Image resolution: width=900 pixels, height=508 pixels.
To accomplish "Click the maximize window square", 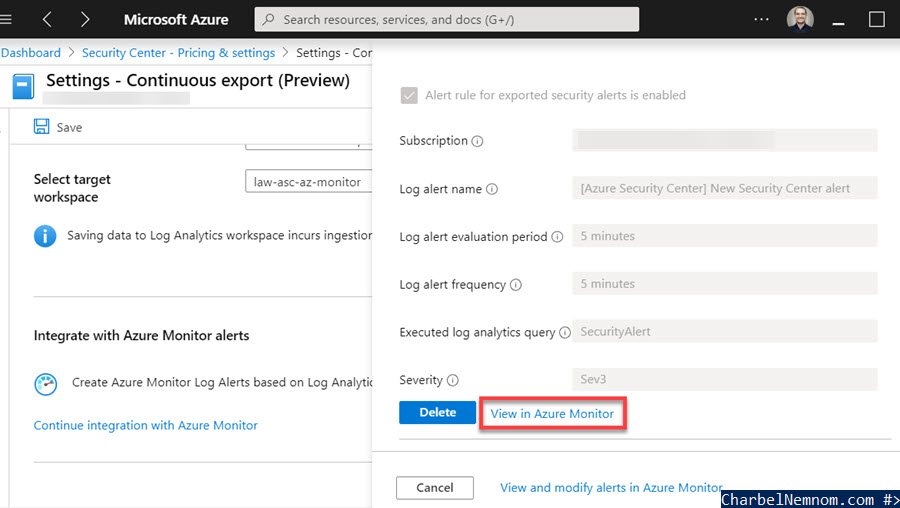I will [876, 20].
